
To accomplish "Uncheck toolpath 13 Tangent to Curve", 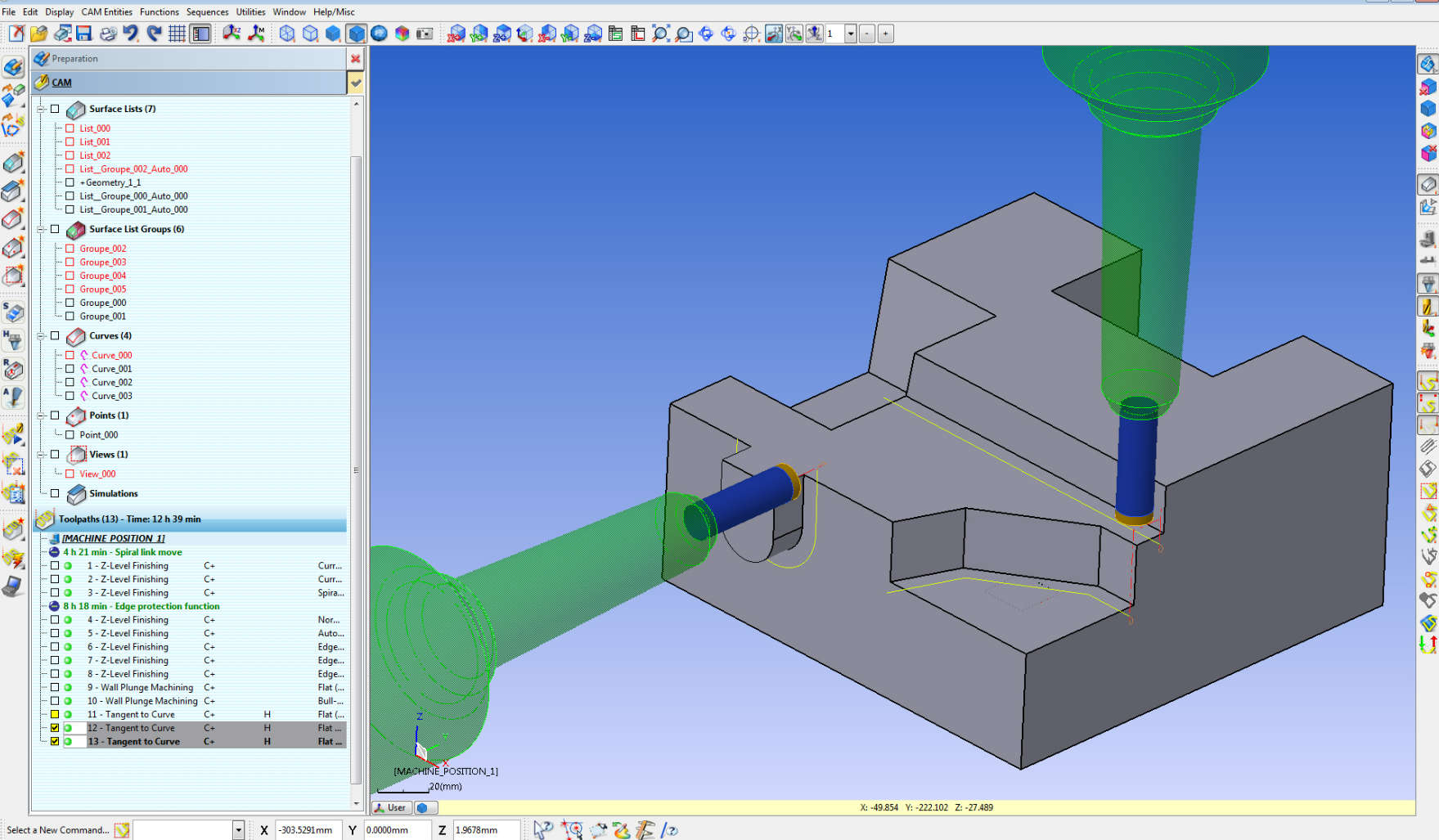I will pos(55,742).
